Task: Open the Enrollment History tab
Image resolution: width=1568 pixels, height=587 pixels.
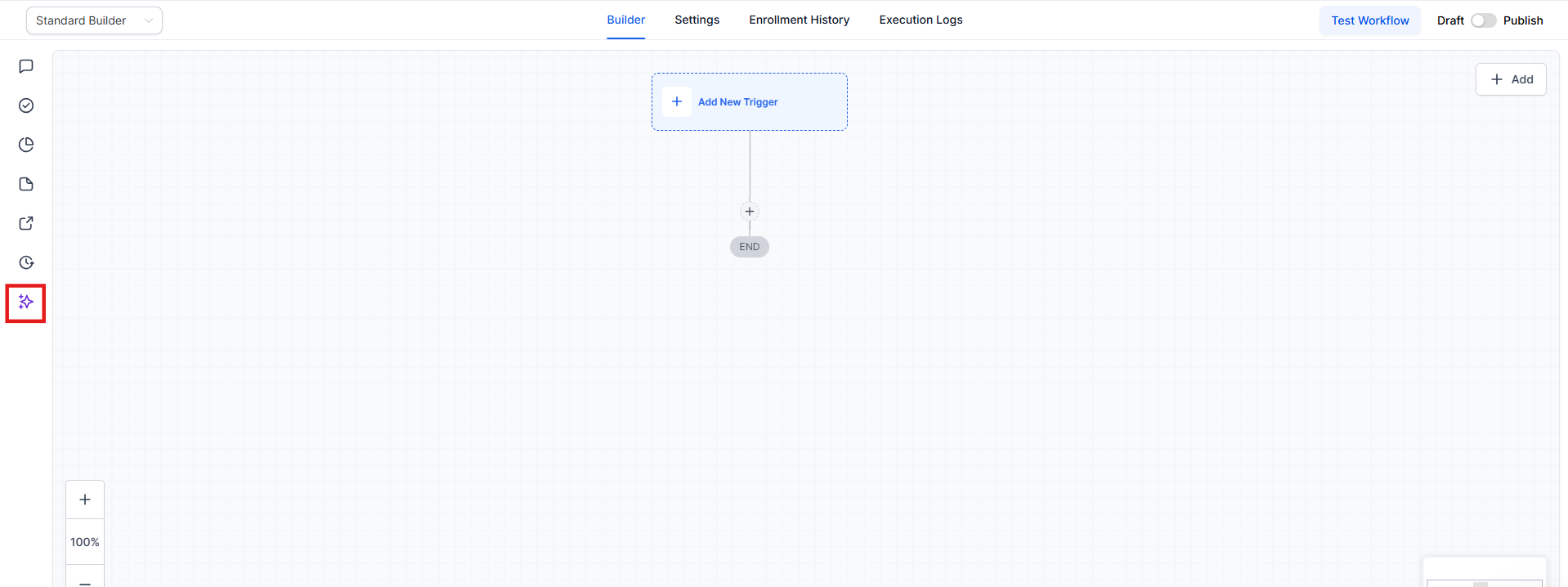Action: 799,20
